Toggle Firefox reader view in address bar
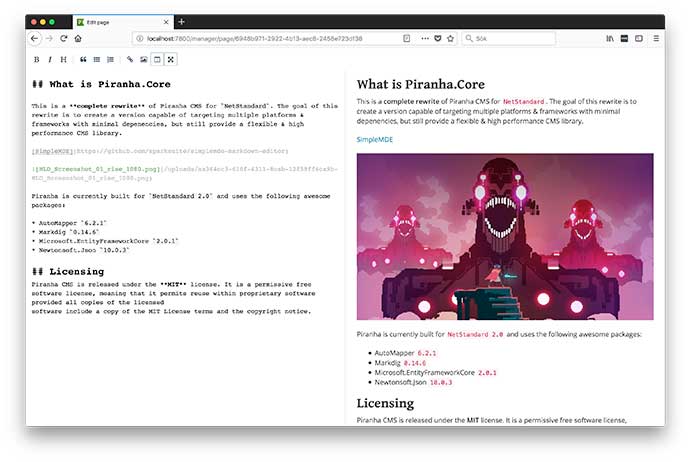 pyautogui.click(x=407, y=38)
